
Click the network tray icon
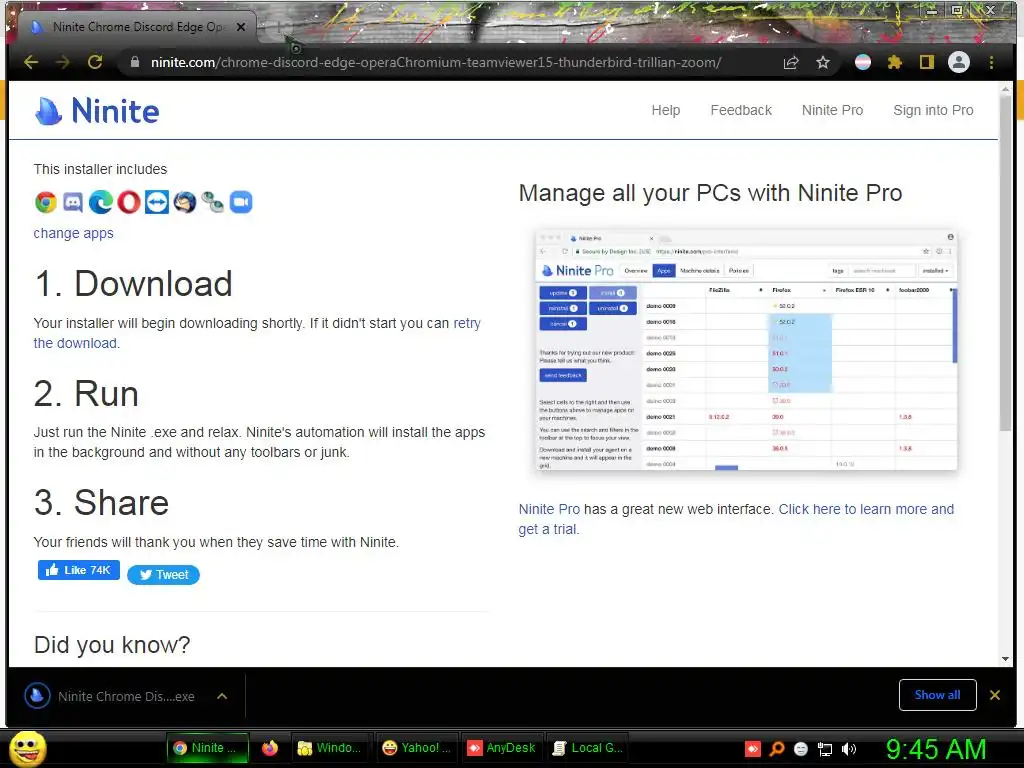coord(825,749)
